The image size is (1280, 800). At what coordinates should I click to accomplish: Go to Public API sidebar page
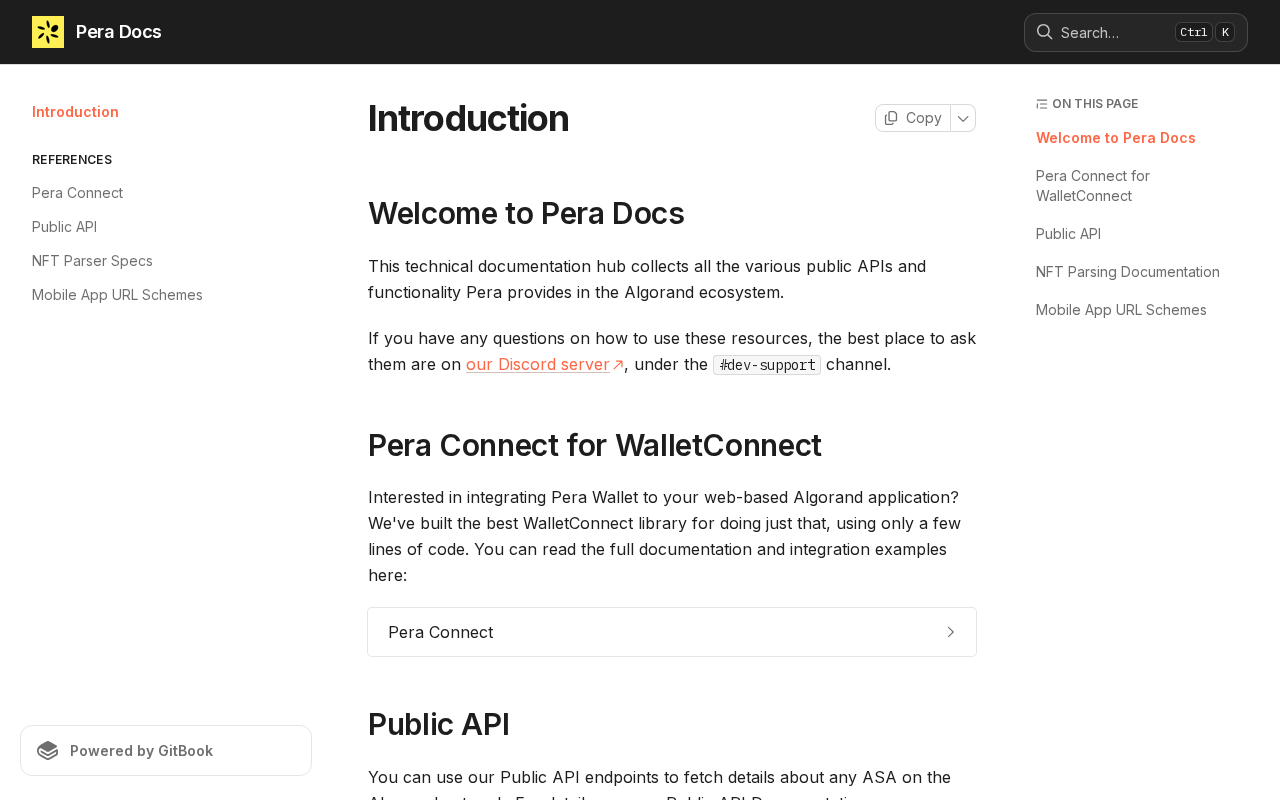coord(64,227)
